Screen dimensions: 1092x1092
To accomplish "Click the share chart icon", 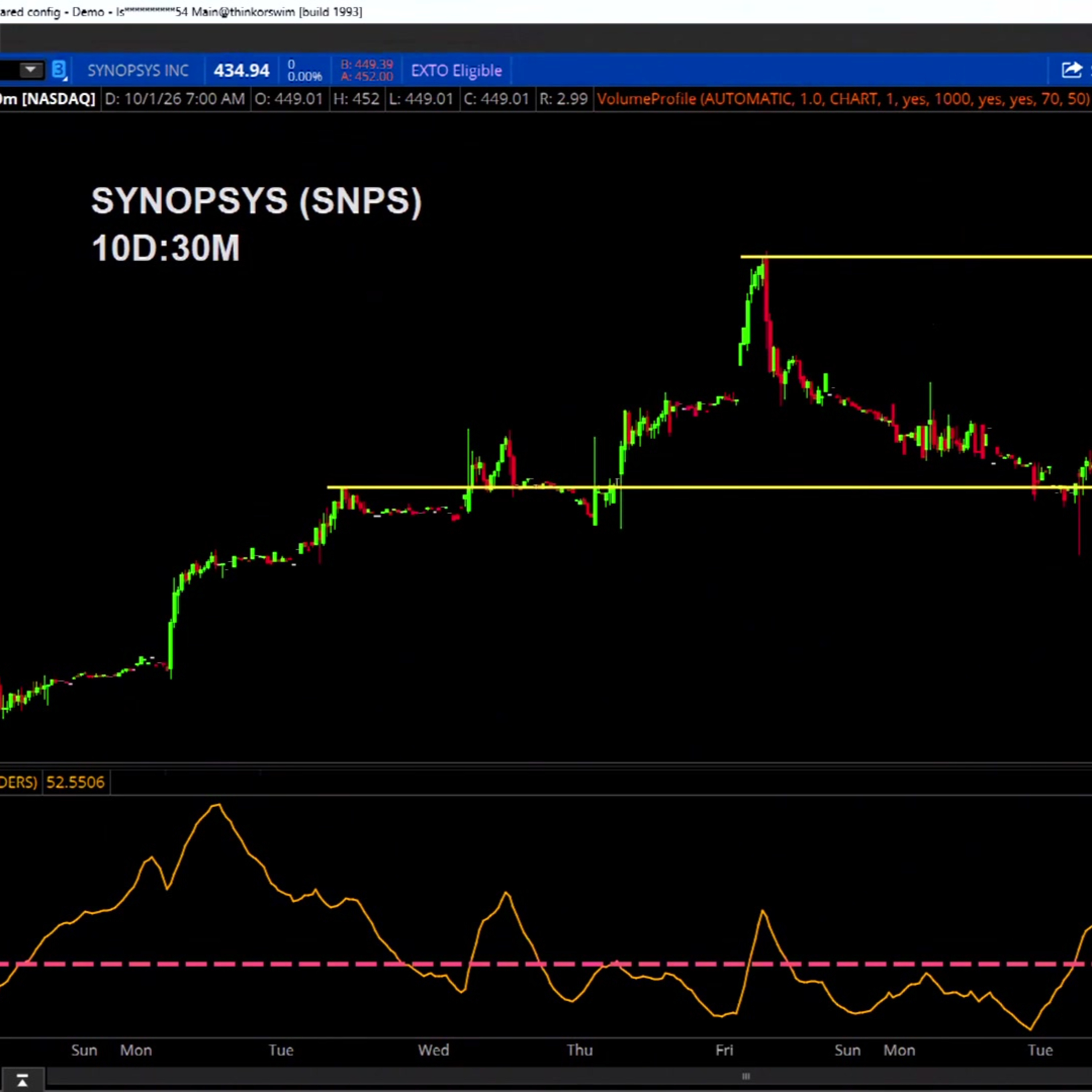I will 1071,70.
